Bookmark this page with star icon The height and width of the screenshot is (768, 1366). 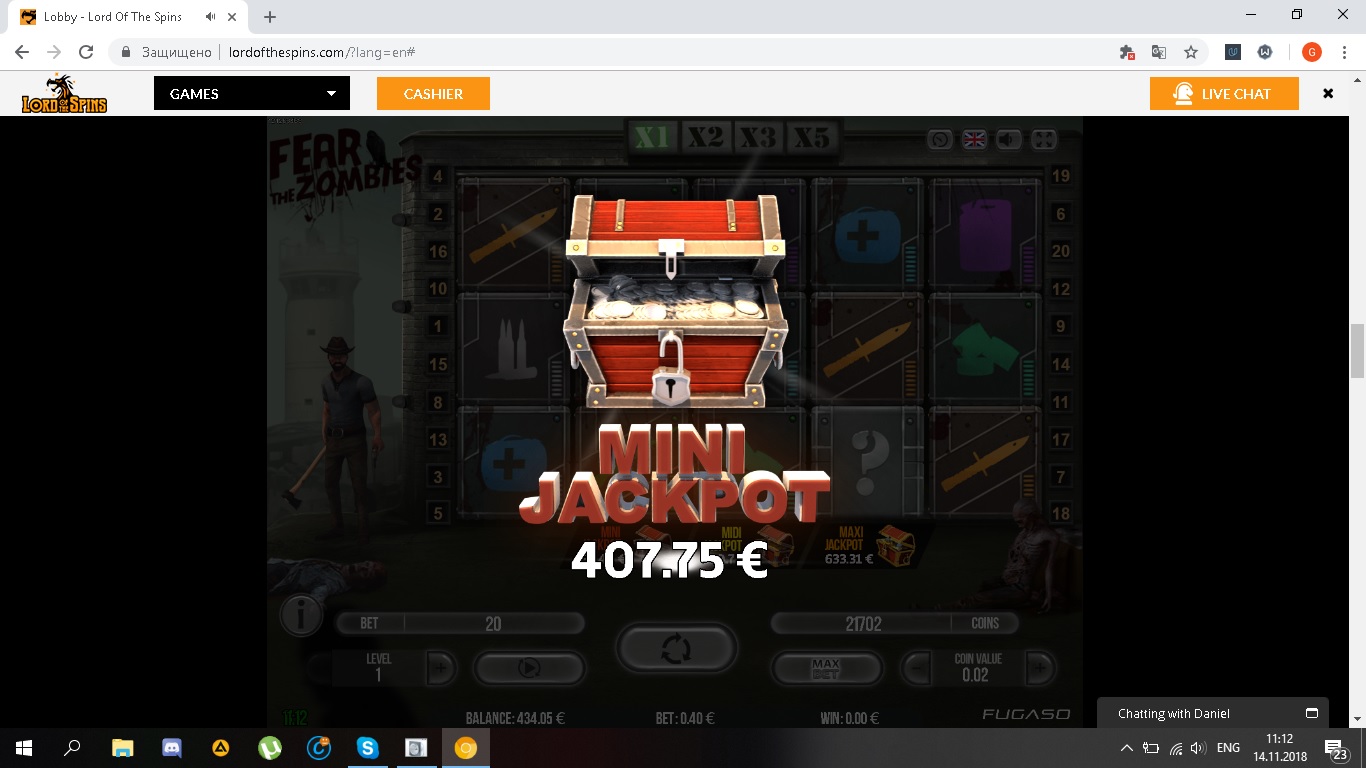pyautogui.click(x=1190, y=52)
